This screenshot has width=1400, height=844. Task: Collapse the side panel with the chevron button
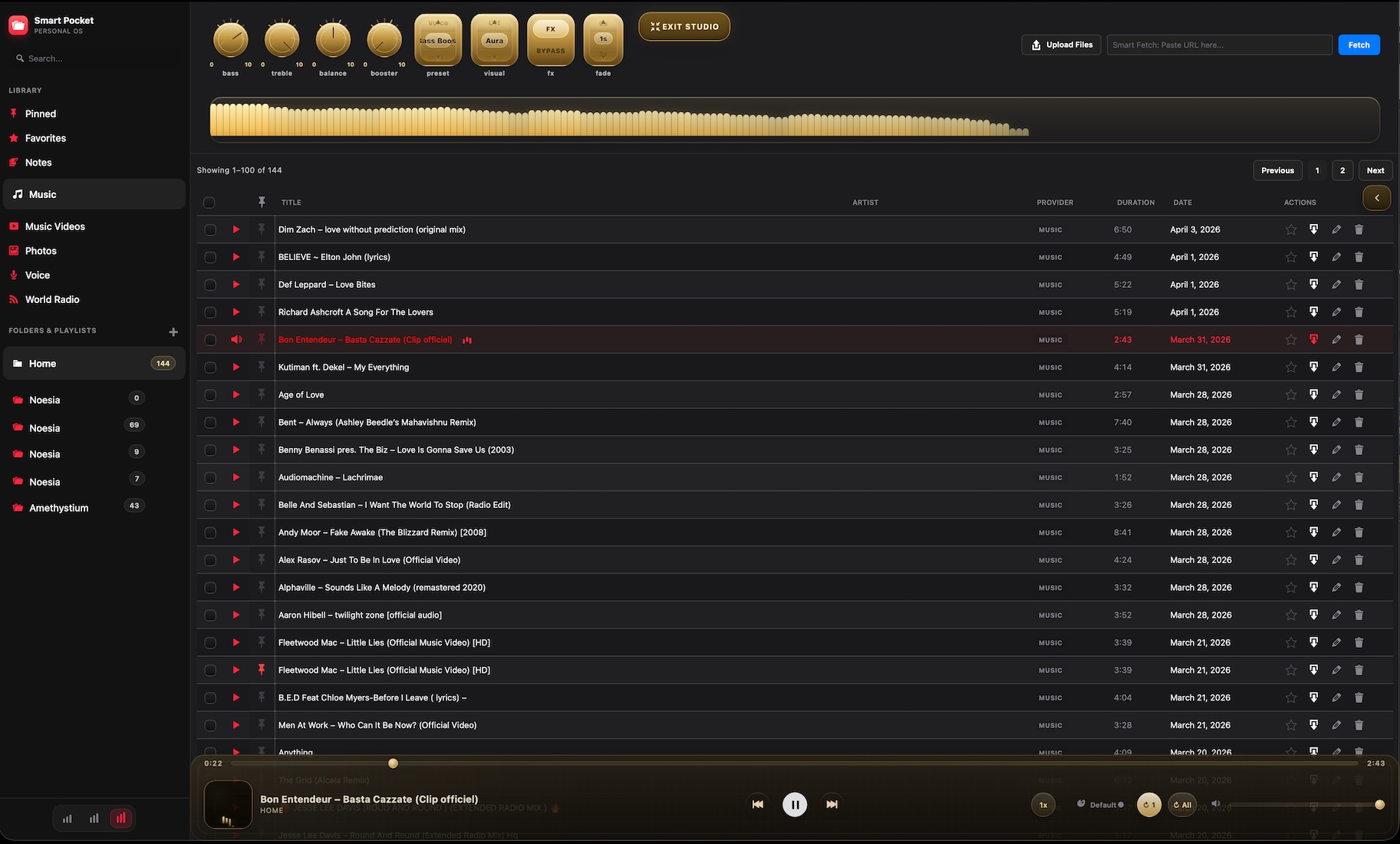coord(1377,198)
